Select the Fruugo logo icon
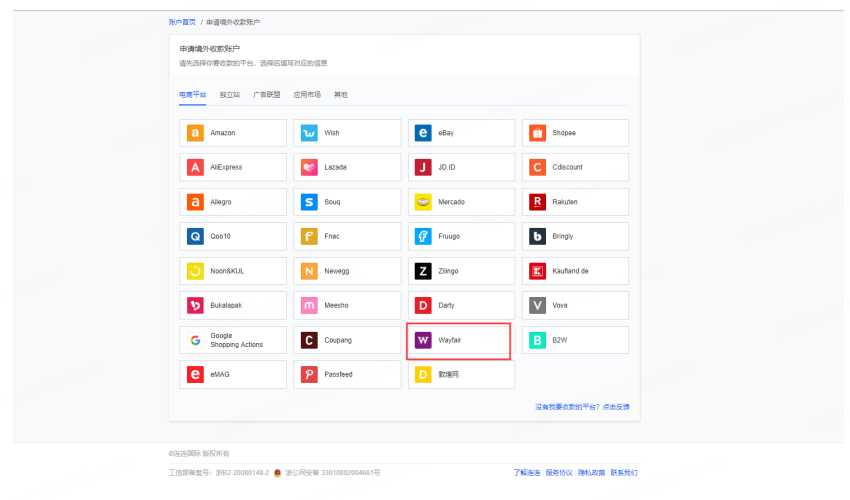 point(423,236)
